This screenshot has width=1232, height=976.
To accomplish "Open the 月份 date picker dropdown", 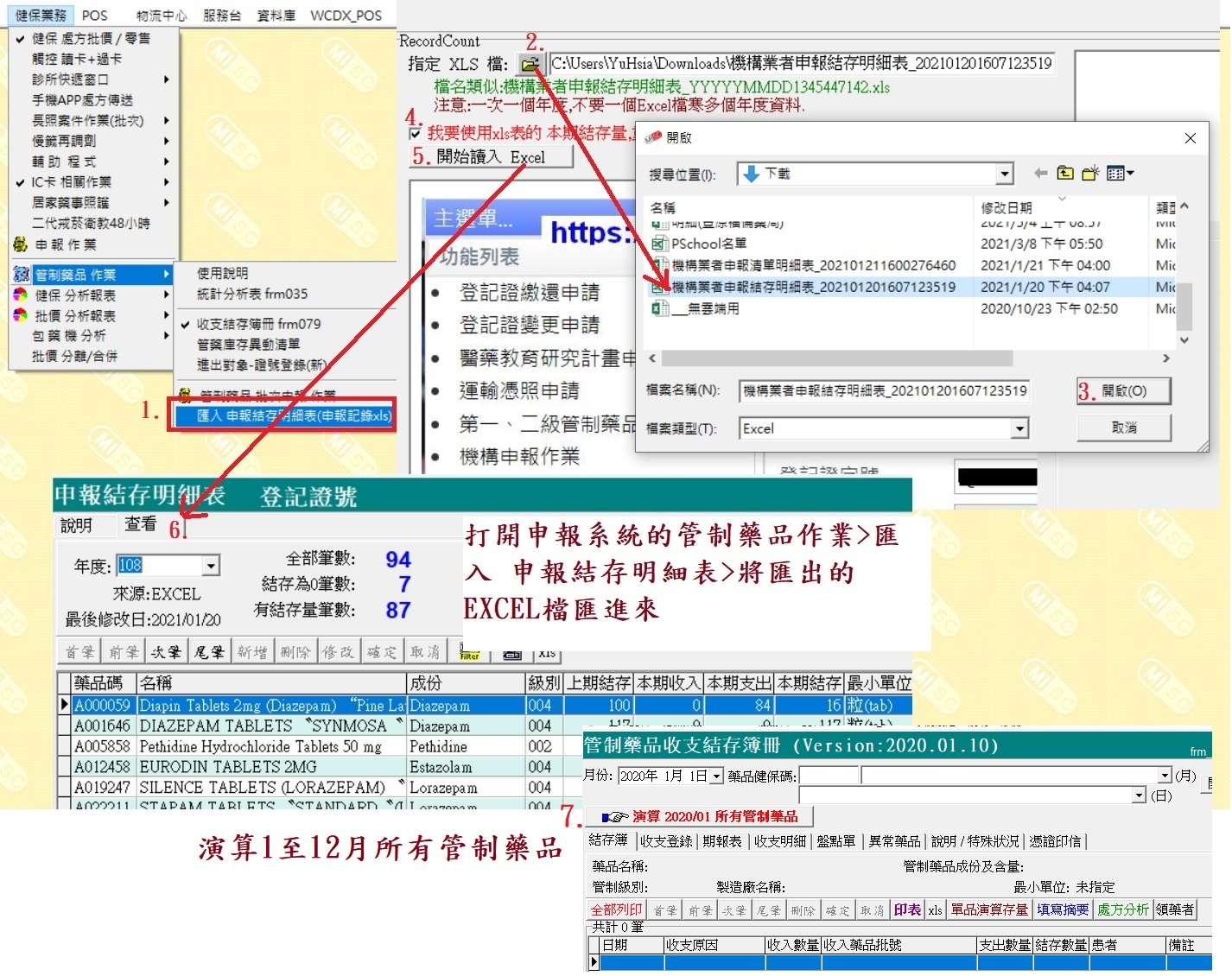I will (x=716, y=776).
